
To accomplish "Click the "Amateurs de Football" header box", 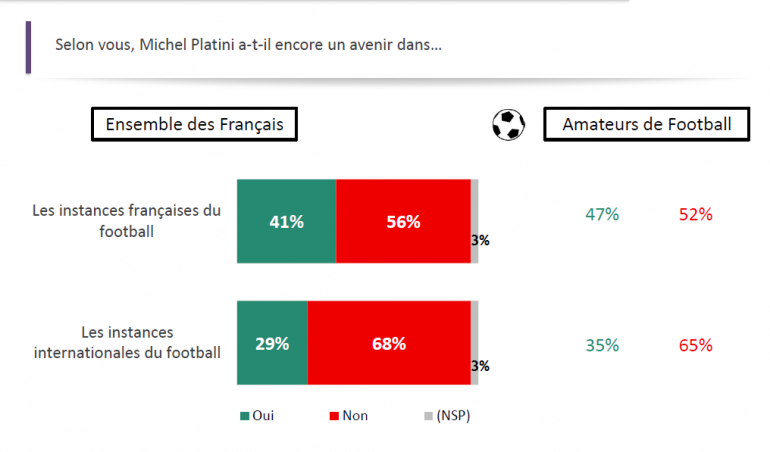I will 646,124.
